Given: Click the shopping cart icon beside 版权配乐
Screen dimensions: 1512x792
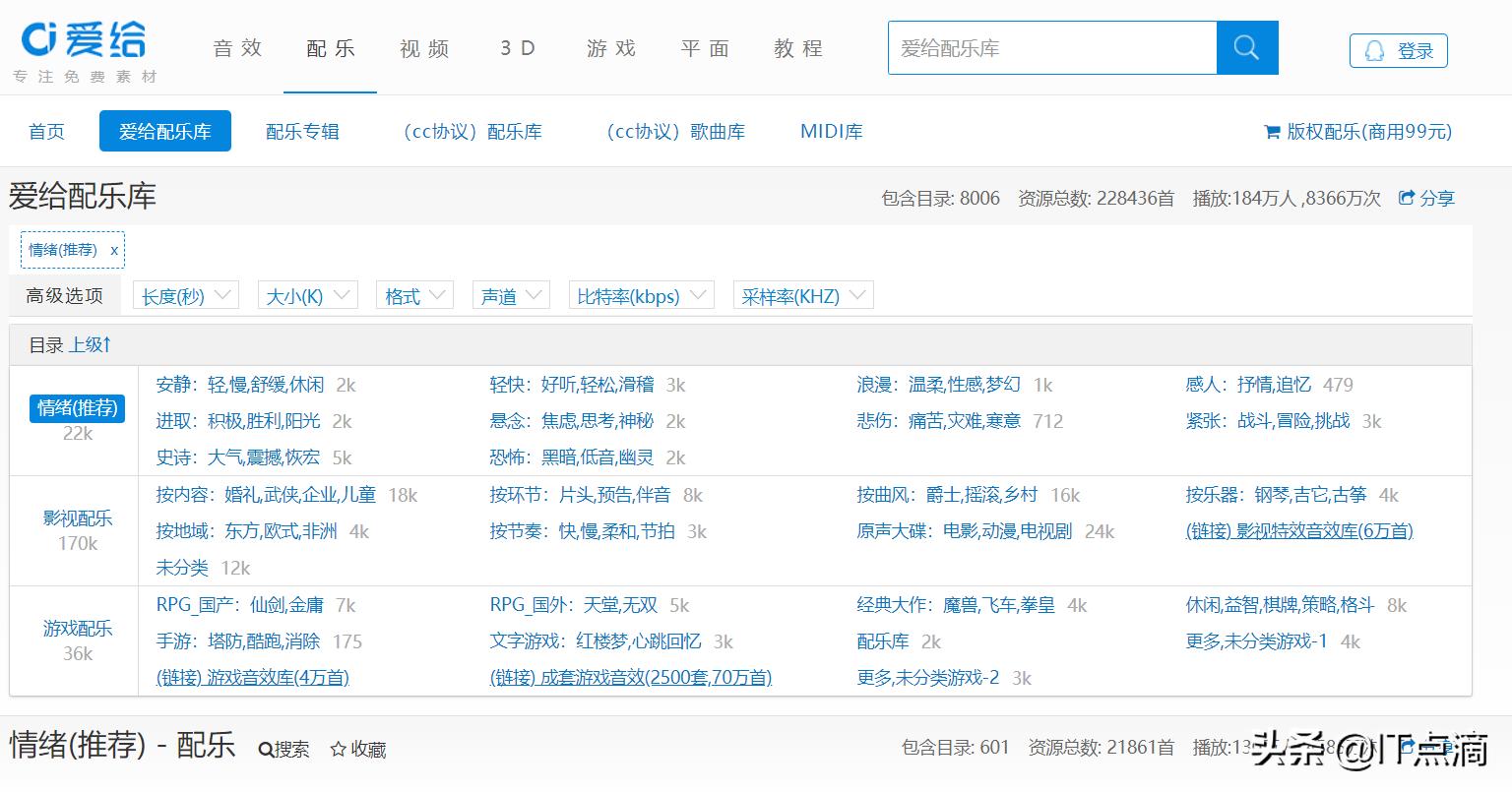Looking at the screenshot, I should point(1273,131).
